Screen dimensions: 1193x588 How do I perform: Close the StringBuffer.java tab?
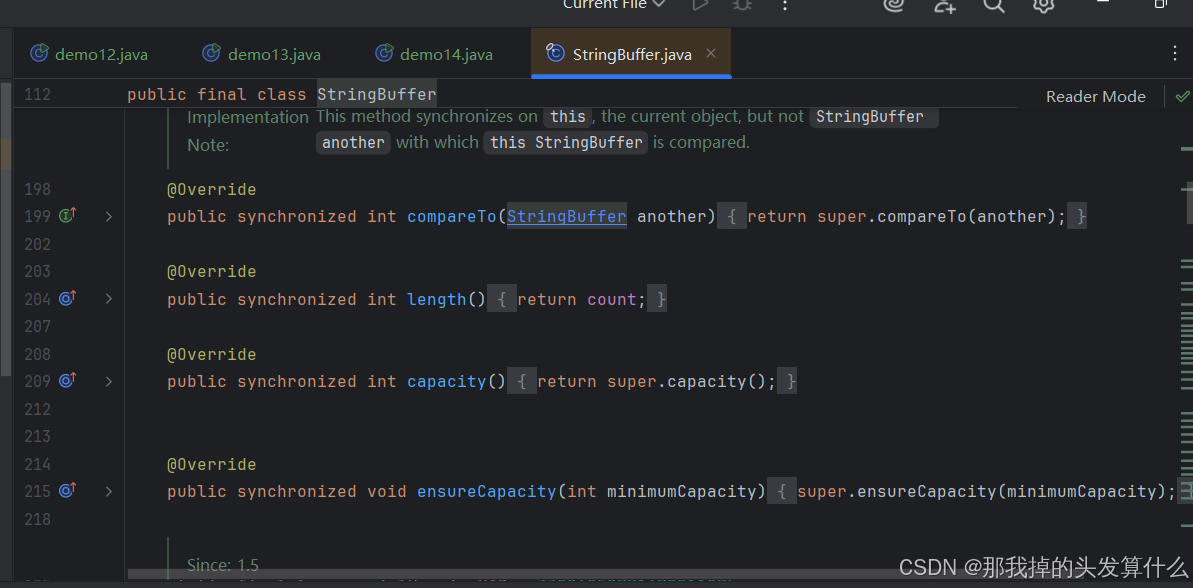tap(711, 53)
